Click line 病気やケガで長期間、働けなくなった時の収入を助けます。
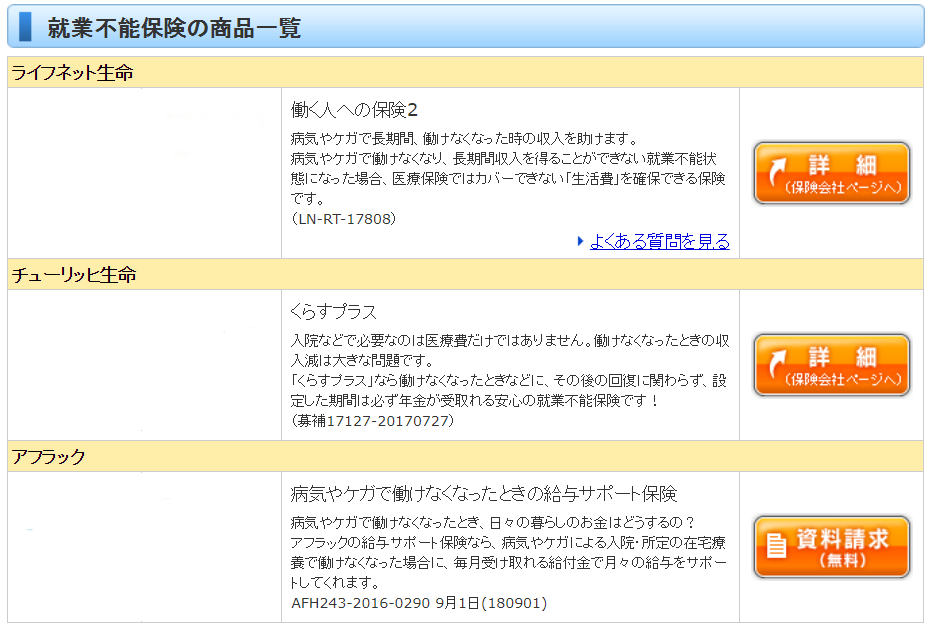 pyautogui.click(x=464, y=139)
